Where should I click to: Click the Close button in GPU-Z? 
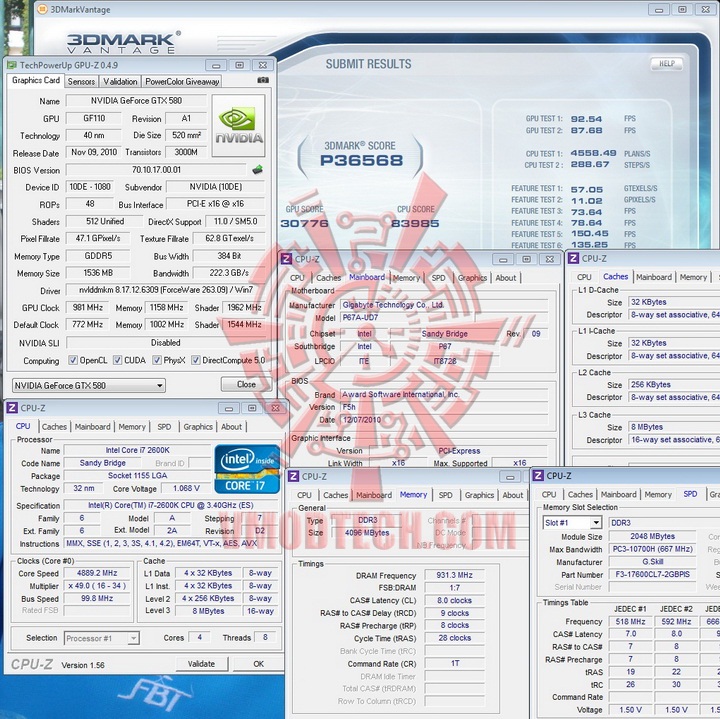click(x=246, y=384)
